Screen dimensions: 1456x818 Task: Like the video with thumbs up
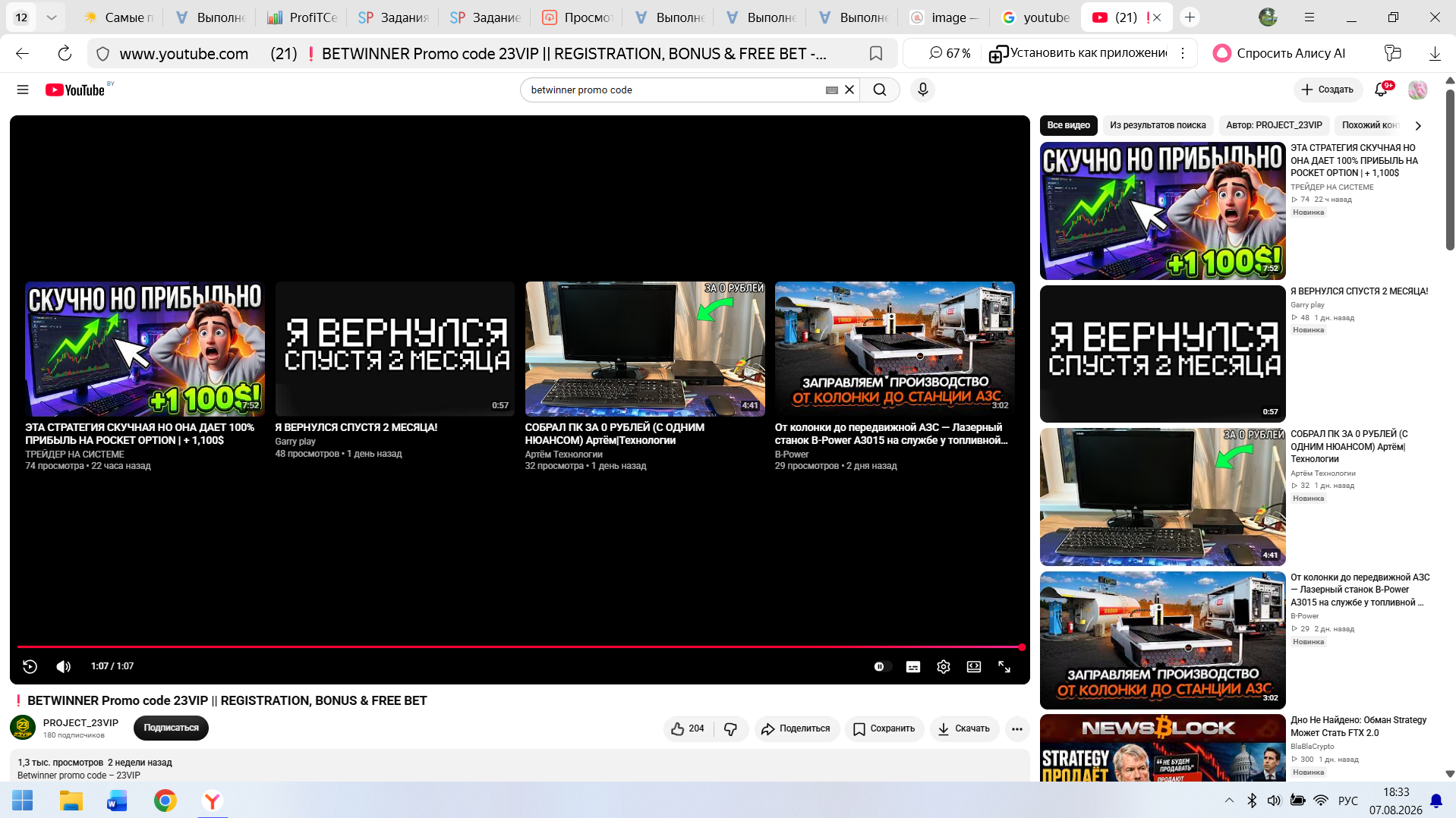(x=688, y=728)
